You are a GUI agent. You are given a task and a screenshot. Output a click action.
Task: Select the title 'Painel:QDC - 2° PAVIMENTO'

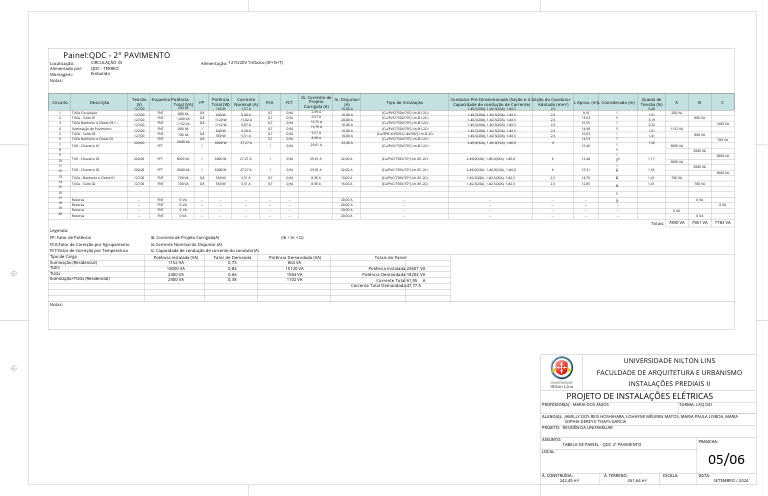117,55
